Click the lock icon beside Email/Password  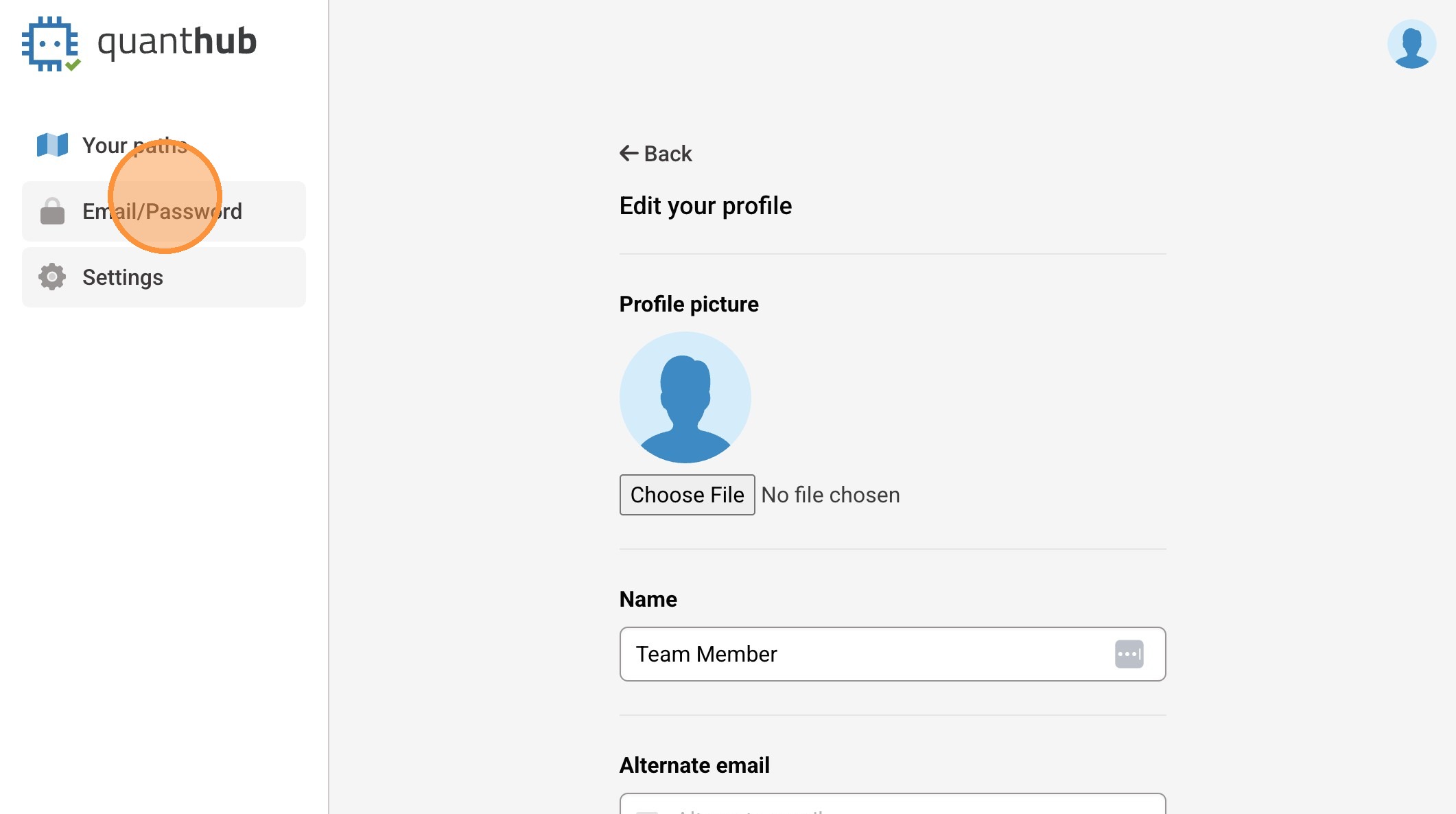(x=52, y=211)
